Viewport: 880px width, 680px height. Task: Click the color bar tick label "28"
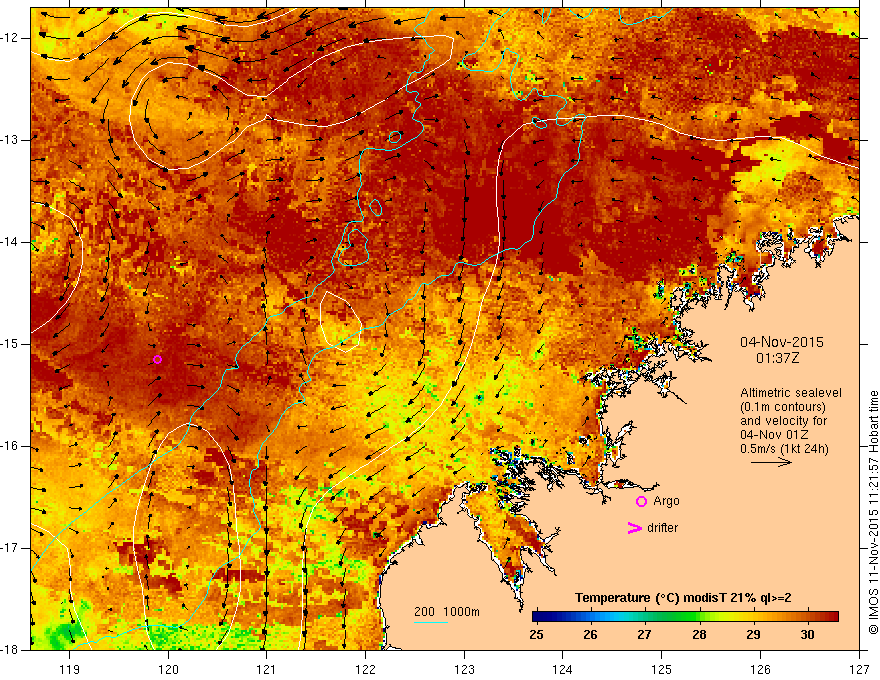[699, 635]
